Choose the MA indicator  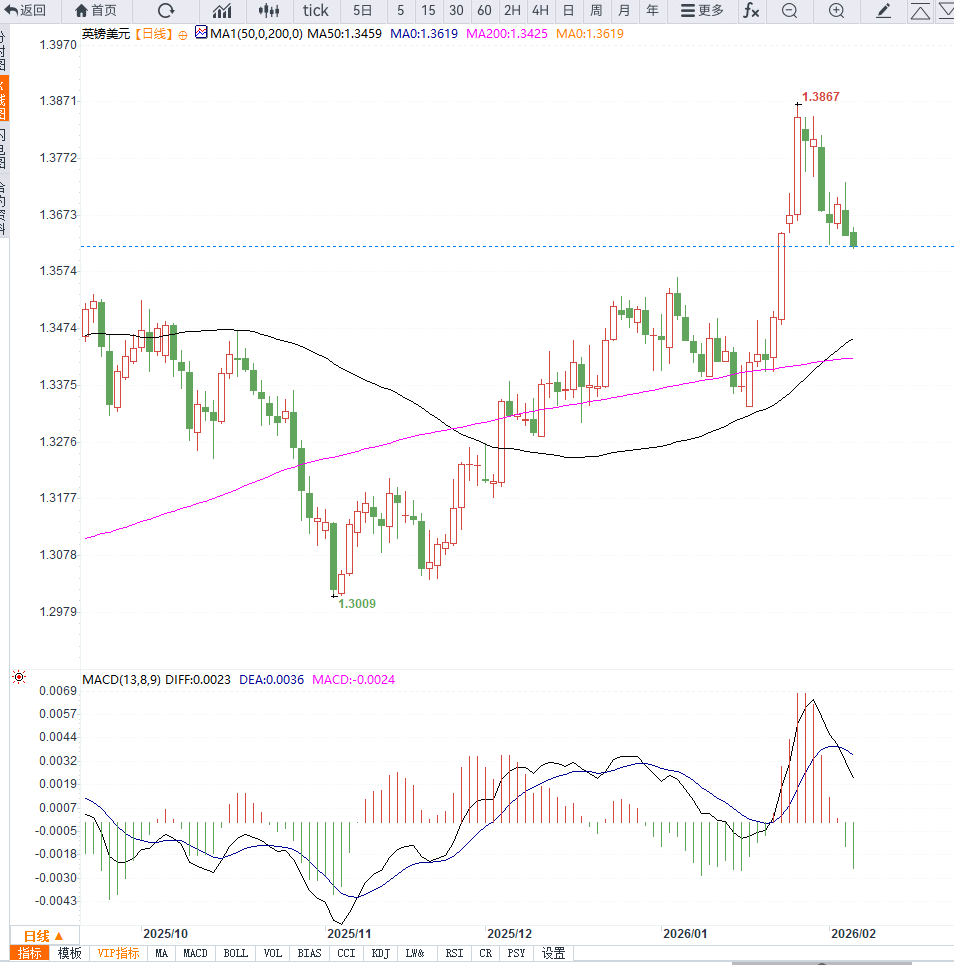pyautogui.click(x=161, y=953)
